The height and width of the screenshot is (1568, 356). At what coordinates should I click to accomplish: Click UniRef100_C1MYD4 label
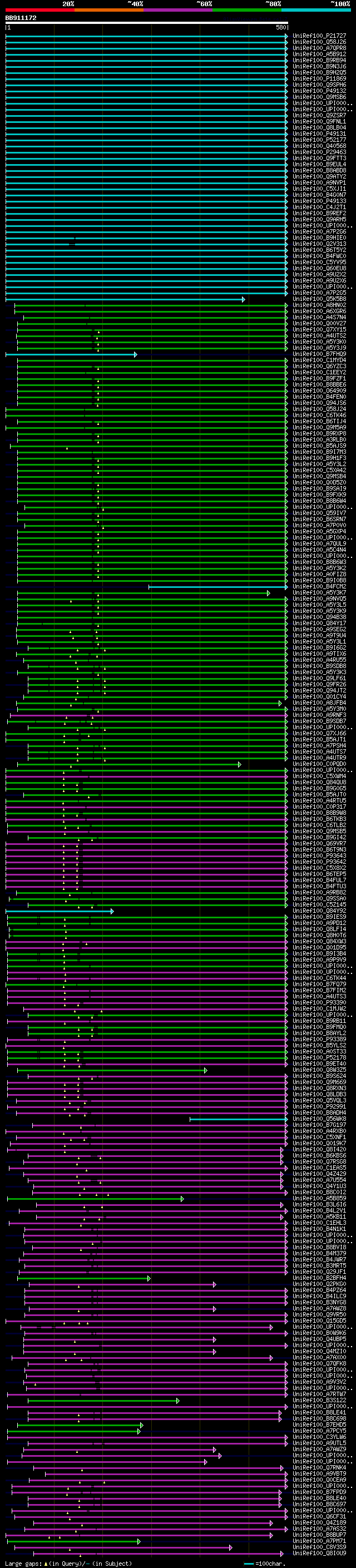click(319, 360)
